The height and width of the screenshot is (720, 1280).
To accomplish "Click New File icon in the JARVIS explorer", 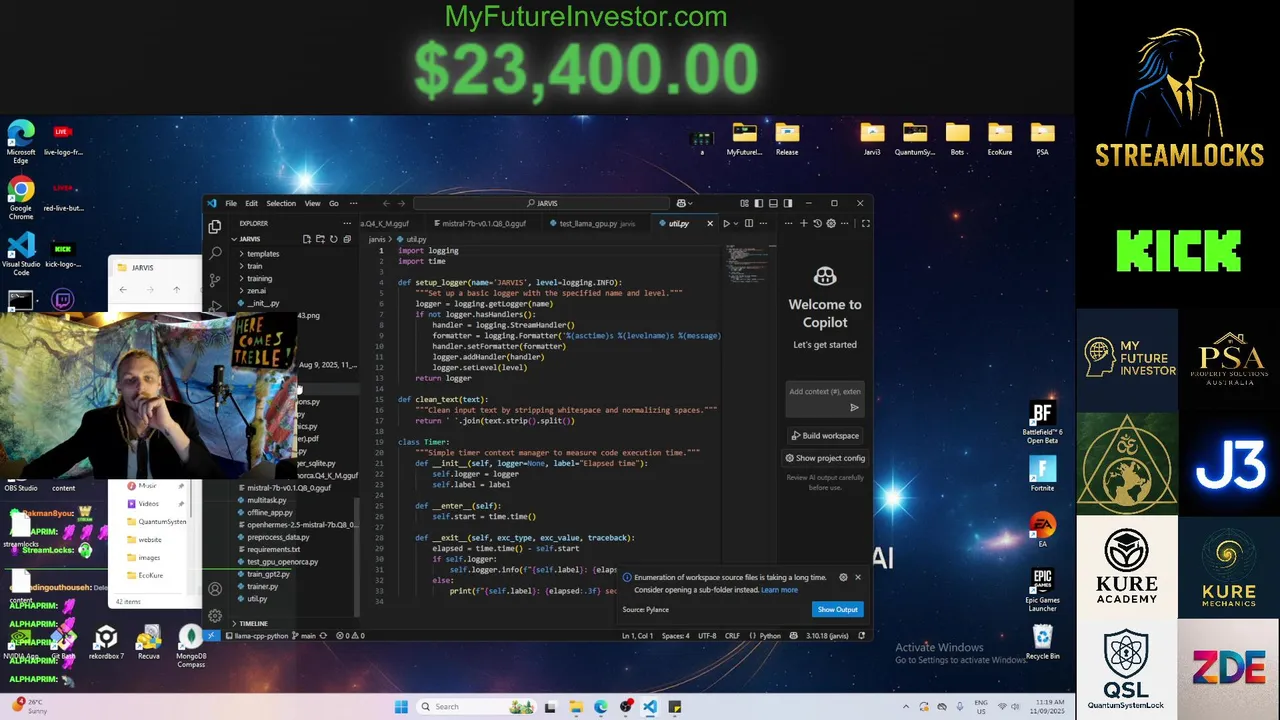I will click(307, 239).
